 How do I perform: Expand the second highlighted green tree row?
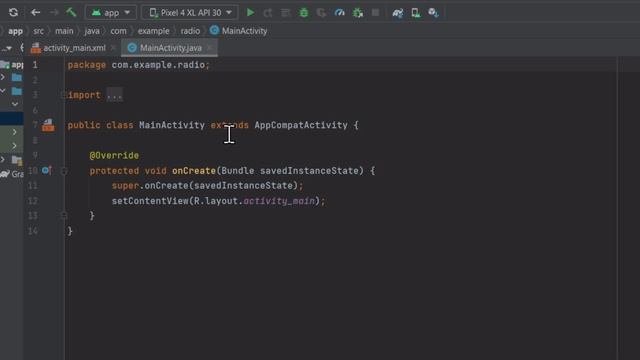pos(15,145)
